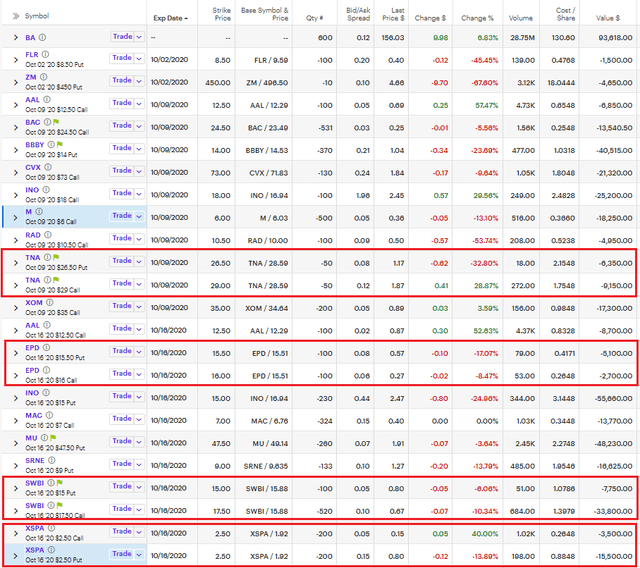Open the MAC symbol link
This screenshot has height=568, width=640.
pyautogui.click(x=34, y=415)
